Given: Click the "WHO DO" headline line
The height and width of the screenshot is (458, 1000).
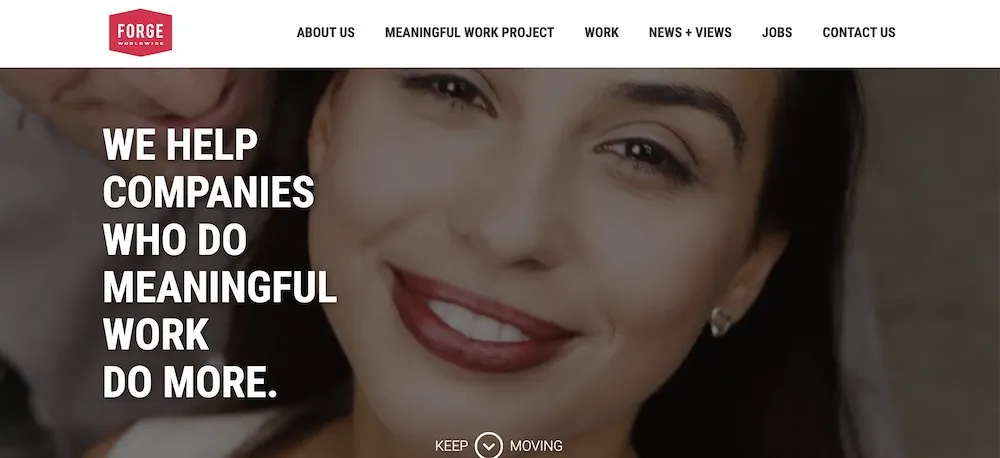Looking at the screenshot, I should [175, 239].
